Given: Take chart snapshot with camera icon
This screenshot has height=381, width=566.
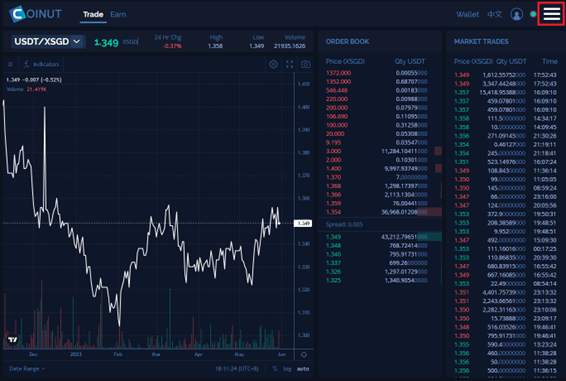Looking at the screenshot, I should (305, 64).
